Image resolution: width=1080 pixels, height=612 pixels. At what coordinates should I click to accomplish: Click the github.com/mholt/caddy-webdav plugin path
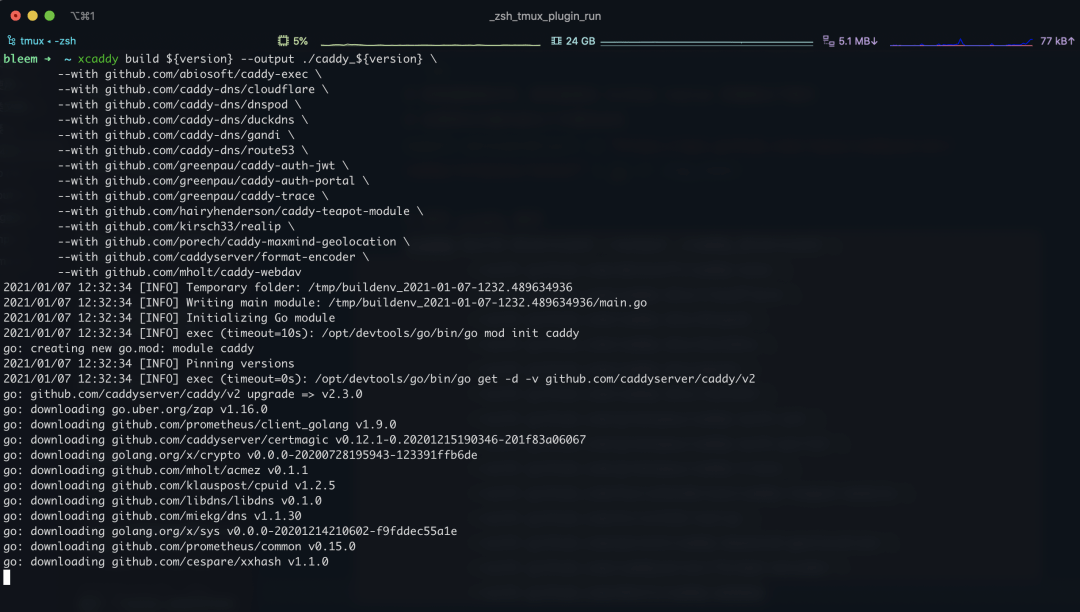[203, 273]
